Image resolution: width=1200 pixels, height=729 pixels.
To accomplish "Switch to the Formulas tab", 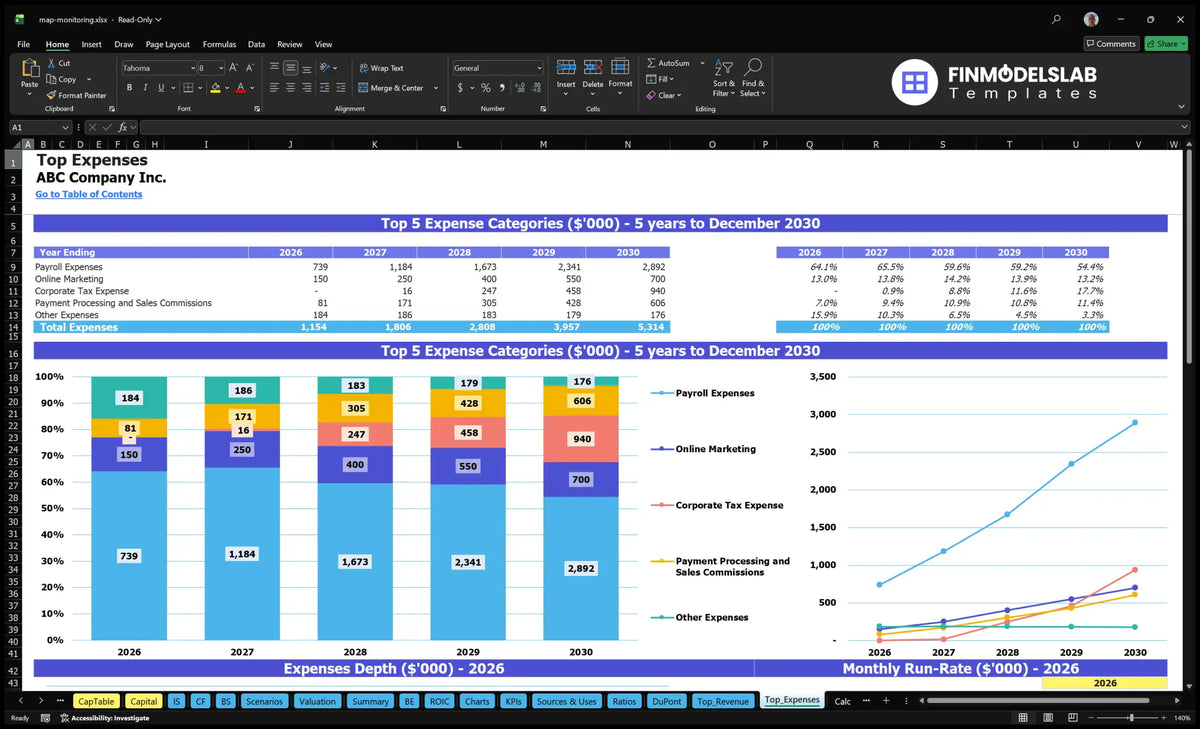I will click(219, 44).
